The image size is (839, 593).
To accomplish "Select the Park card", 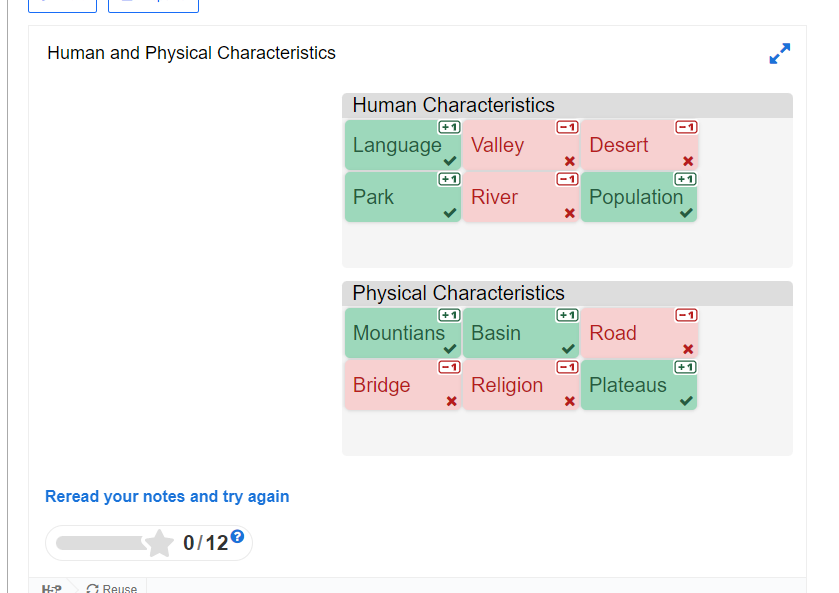I will [x=403, y=197].
